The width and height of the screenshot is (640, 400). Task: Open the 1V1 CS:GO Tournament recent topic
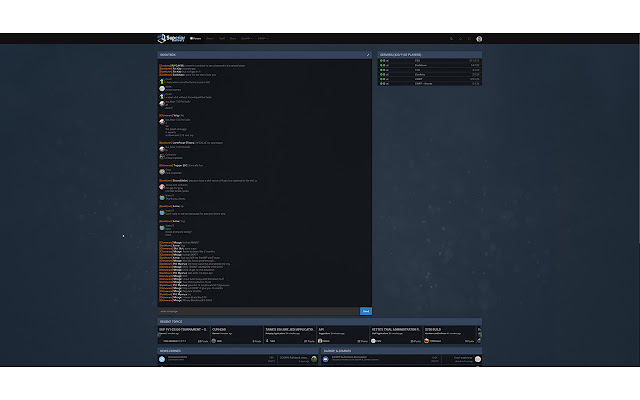(x=183, y=329)
